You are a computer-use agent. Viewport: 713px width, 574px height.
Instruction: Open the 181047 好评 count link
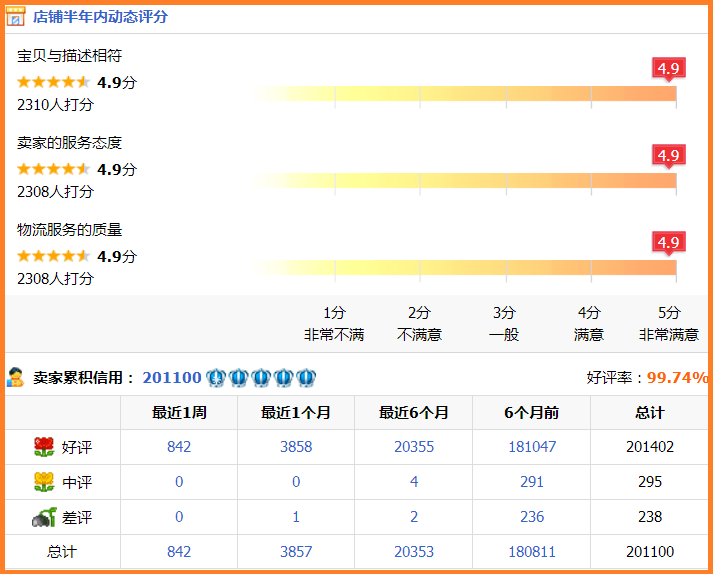point(532,447)
